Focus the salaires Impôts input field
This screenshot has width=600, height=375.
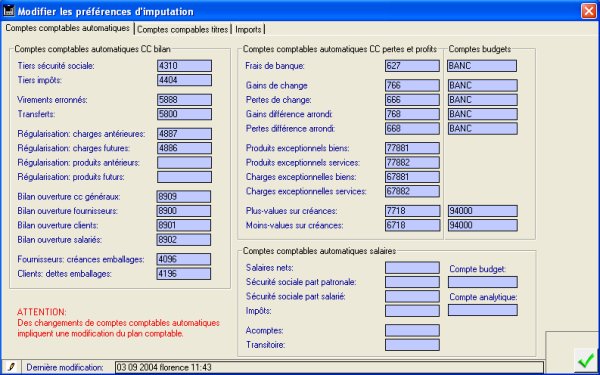coord(412,311)
